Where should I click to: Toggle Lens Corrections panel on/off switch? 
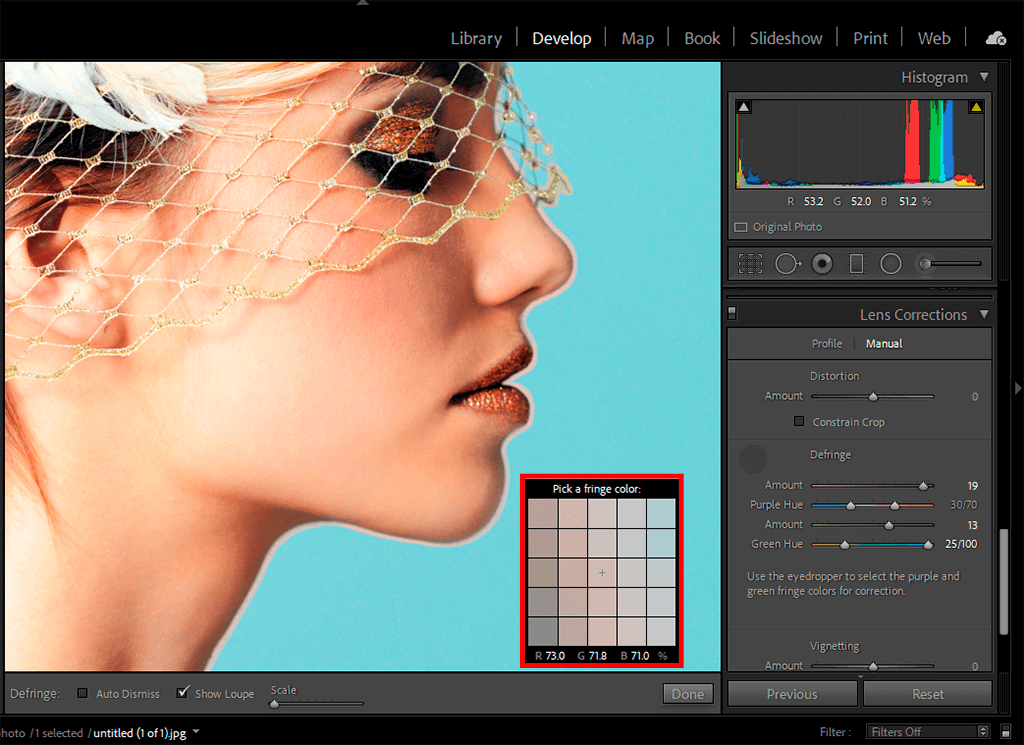coord(732,313)
